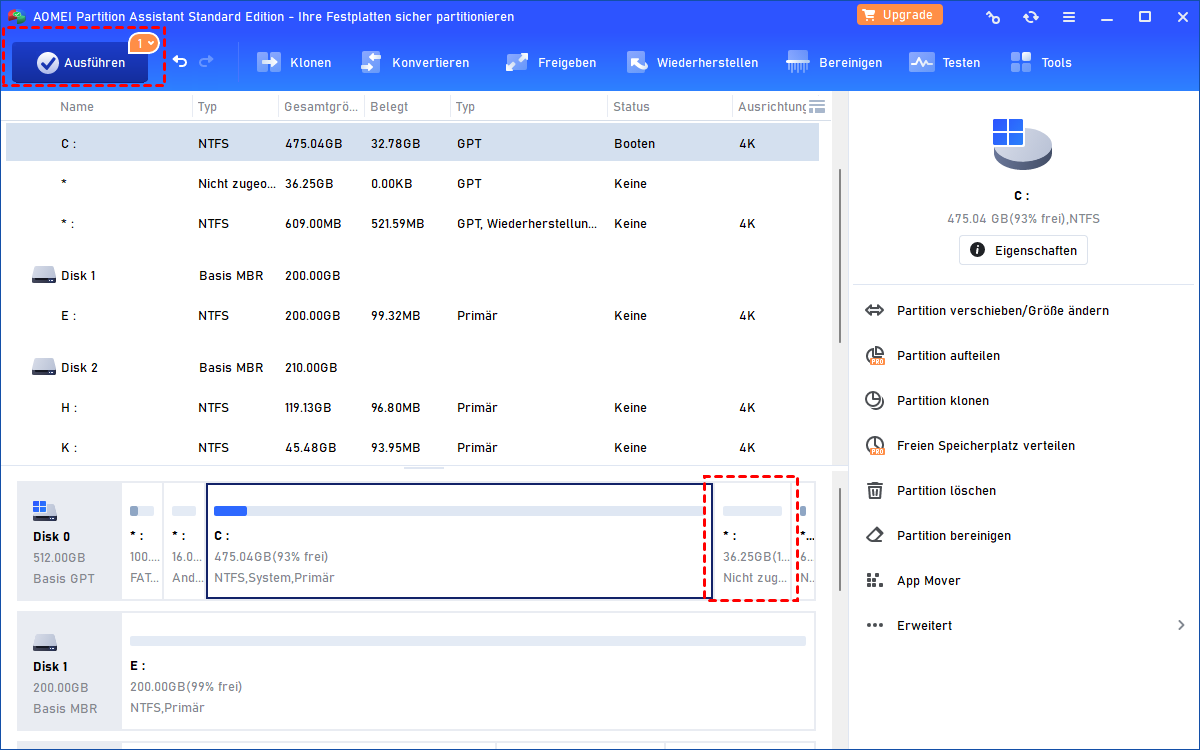Open App Mover
Viewport: 1200px width, 750px height.
coord(927,580)
